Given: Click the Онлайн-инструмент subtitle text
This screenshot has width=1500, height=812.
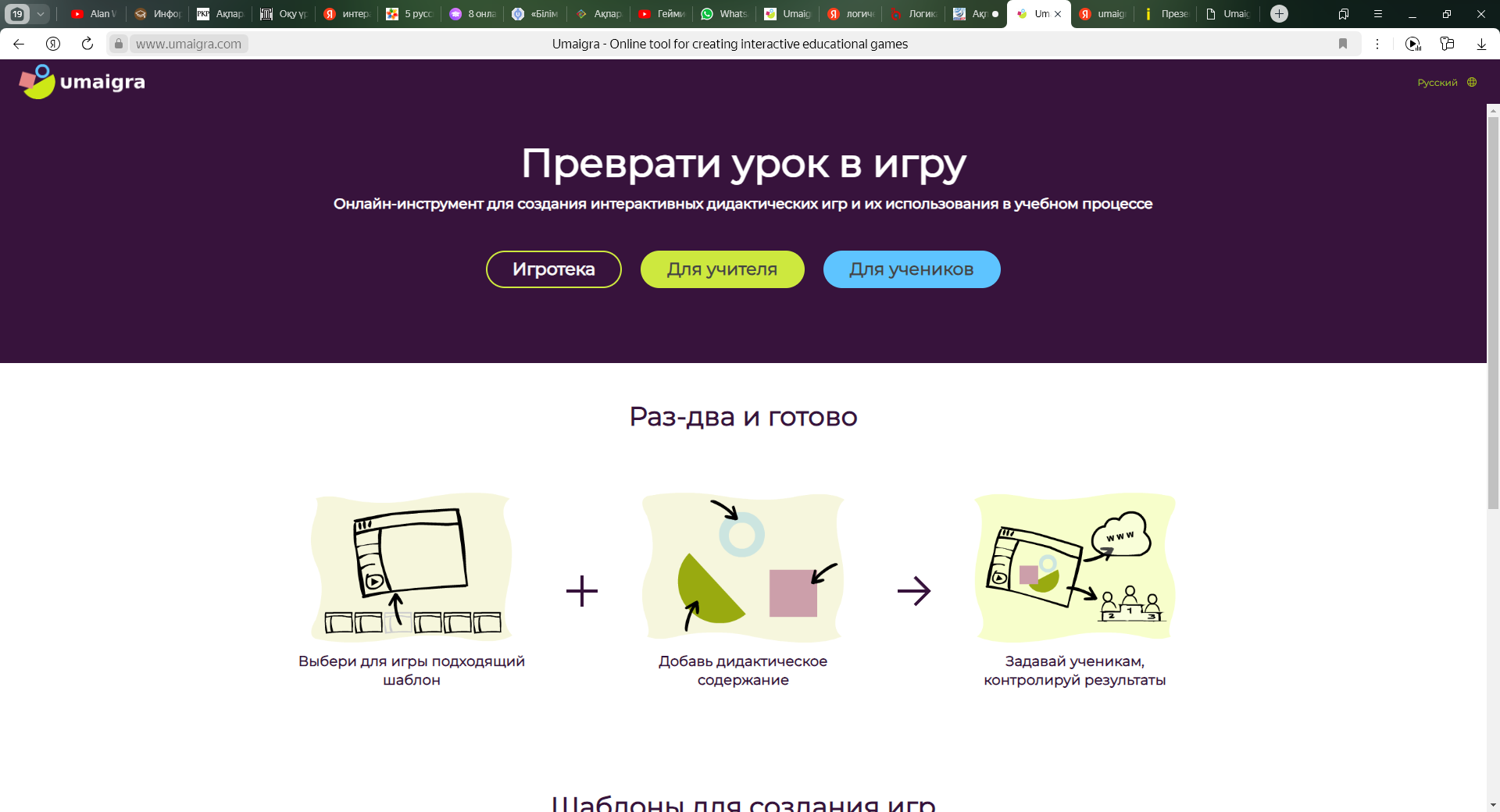Looking at the screenshot, I should (x=743, y=204).
